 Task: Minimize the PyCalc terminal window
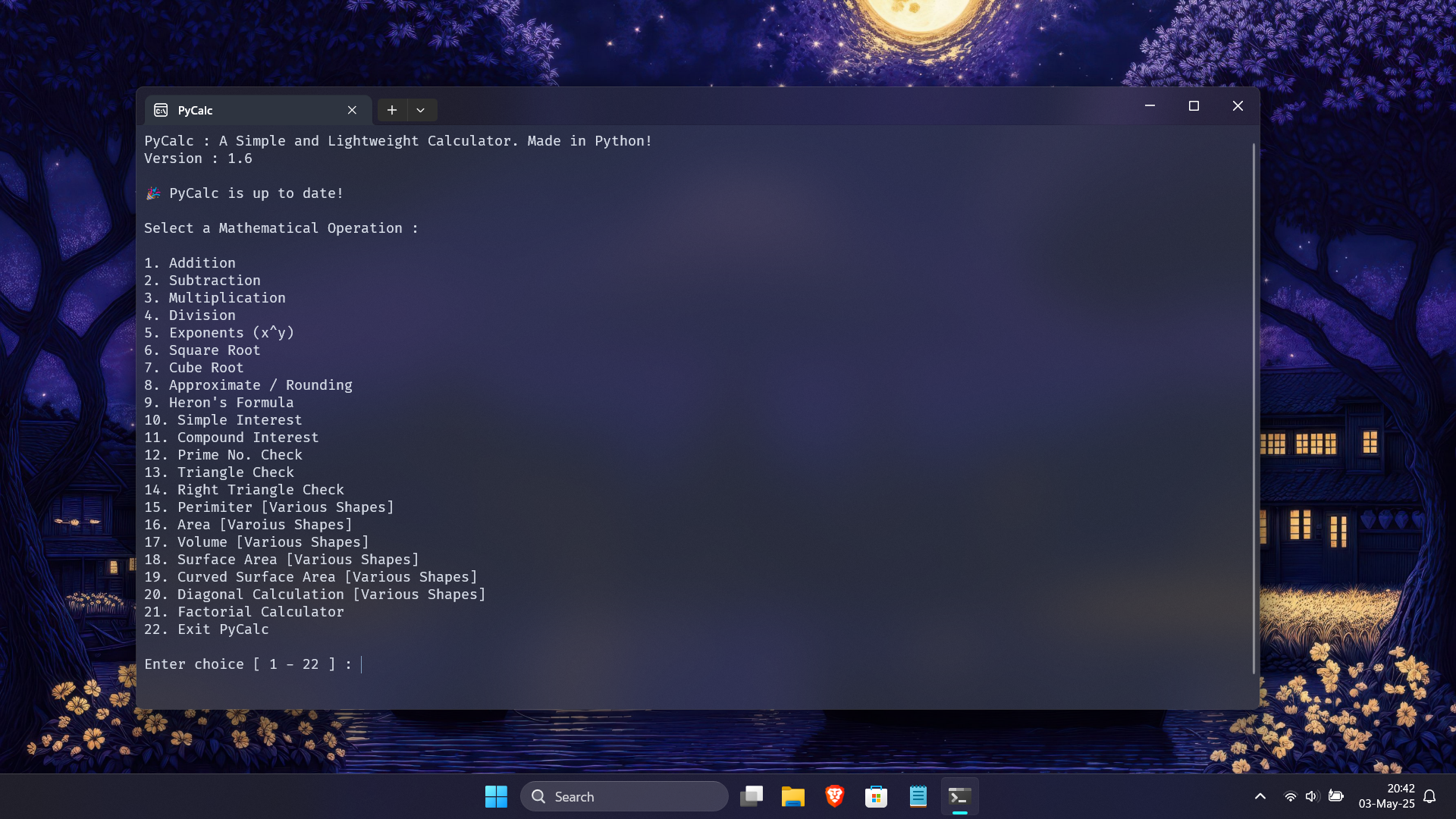(x=1150, y=106)
